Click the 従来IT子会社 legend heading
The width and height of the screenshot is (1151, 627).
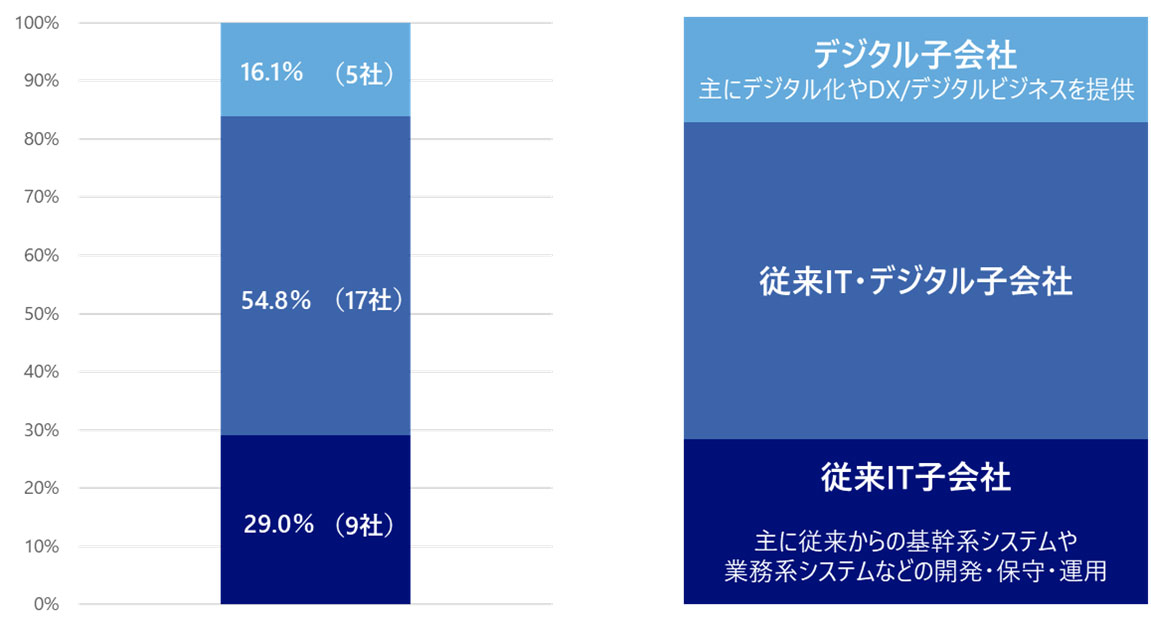(x=915, y=478)
